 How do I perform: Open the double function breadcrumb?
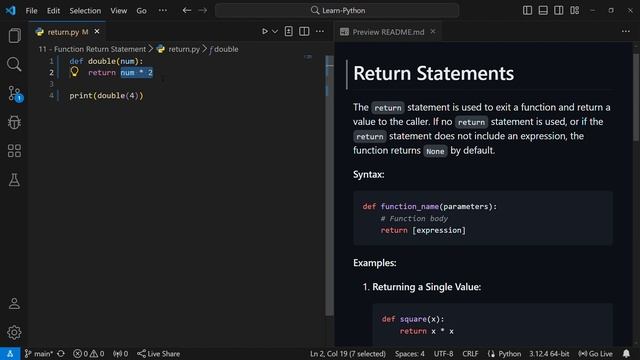click(x=224, y=49)
